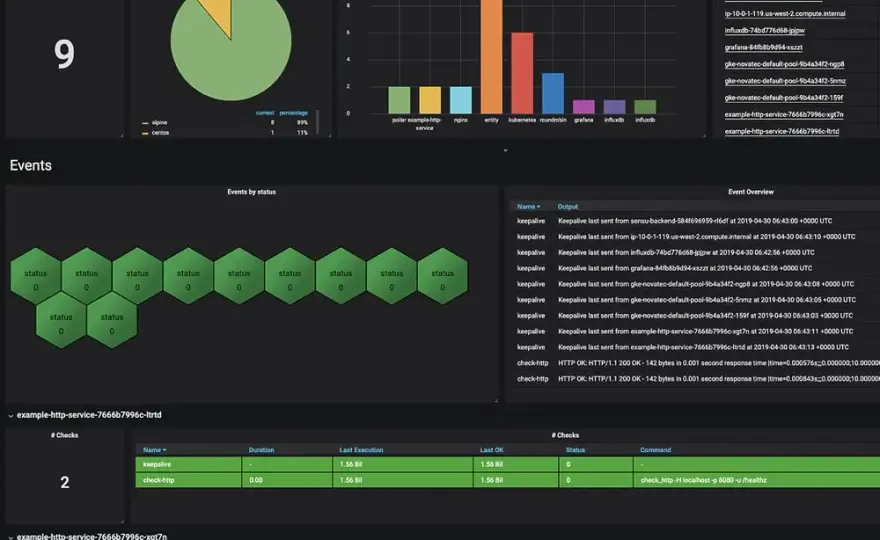Viewport: 880px width, 540px height.
Task: Click the big 9 single stat value
Action: [64, 54]
